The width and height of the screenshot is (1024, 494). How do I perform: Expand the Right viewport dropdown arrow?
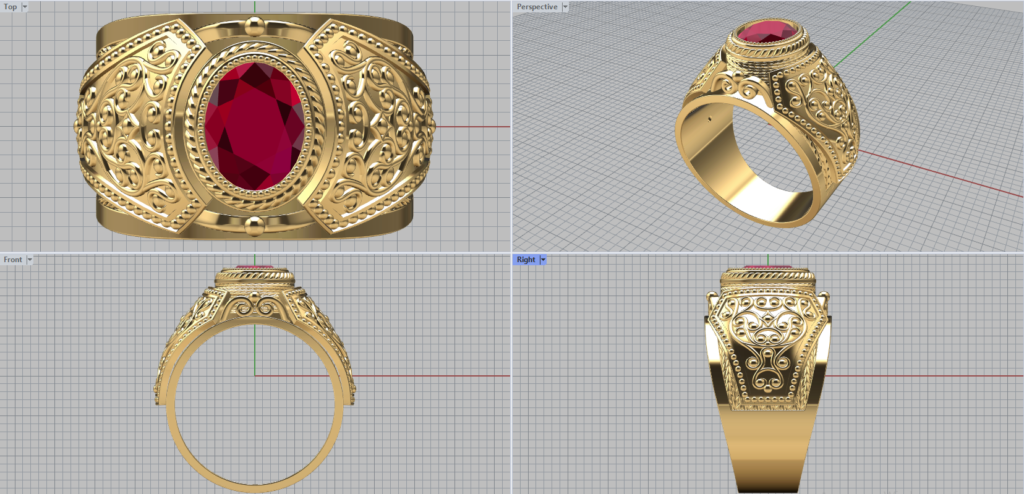coord(541,259)
